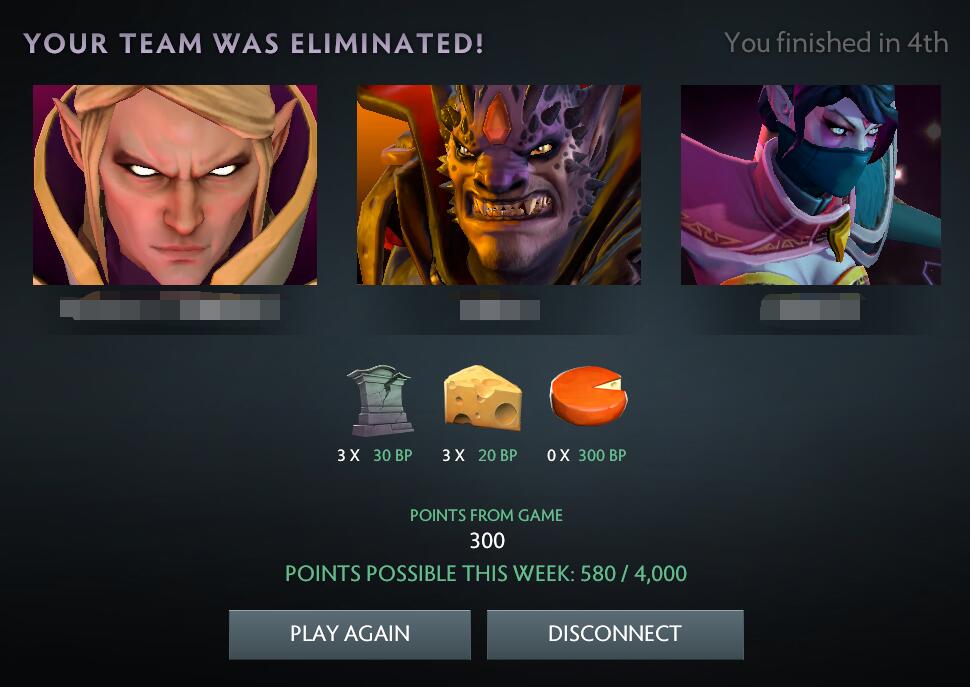Click Your Team Was Eliminated heading
This screenshot has height=687, width=970.
click(254, 43)
